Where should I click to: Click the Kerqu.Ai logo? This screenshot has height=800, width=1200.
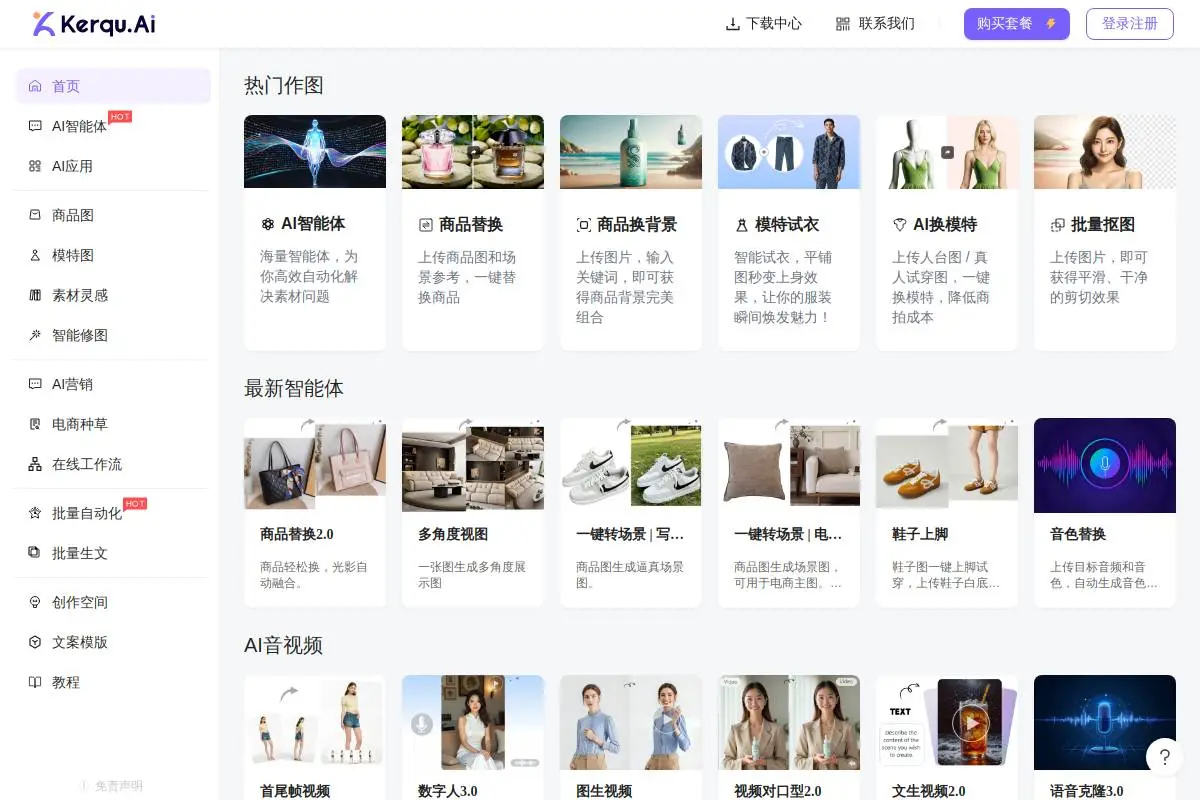point(93,24)
